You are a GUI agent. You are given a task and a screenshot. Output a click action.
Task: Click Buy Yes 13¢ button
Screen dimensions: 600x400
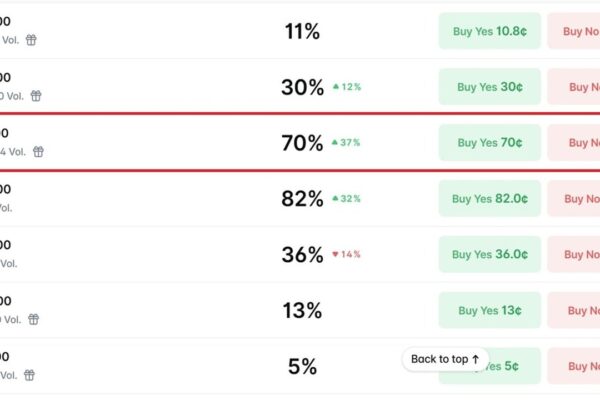(490, 310)
